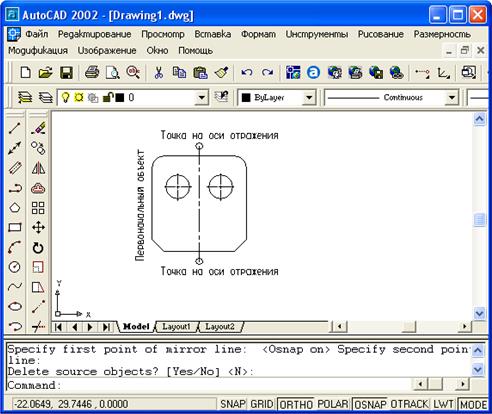
Task: Jump to first layout tab arrow
Action: 59,327
